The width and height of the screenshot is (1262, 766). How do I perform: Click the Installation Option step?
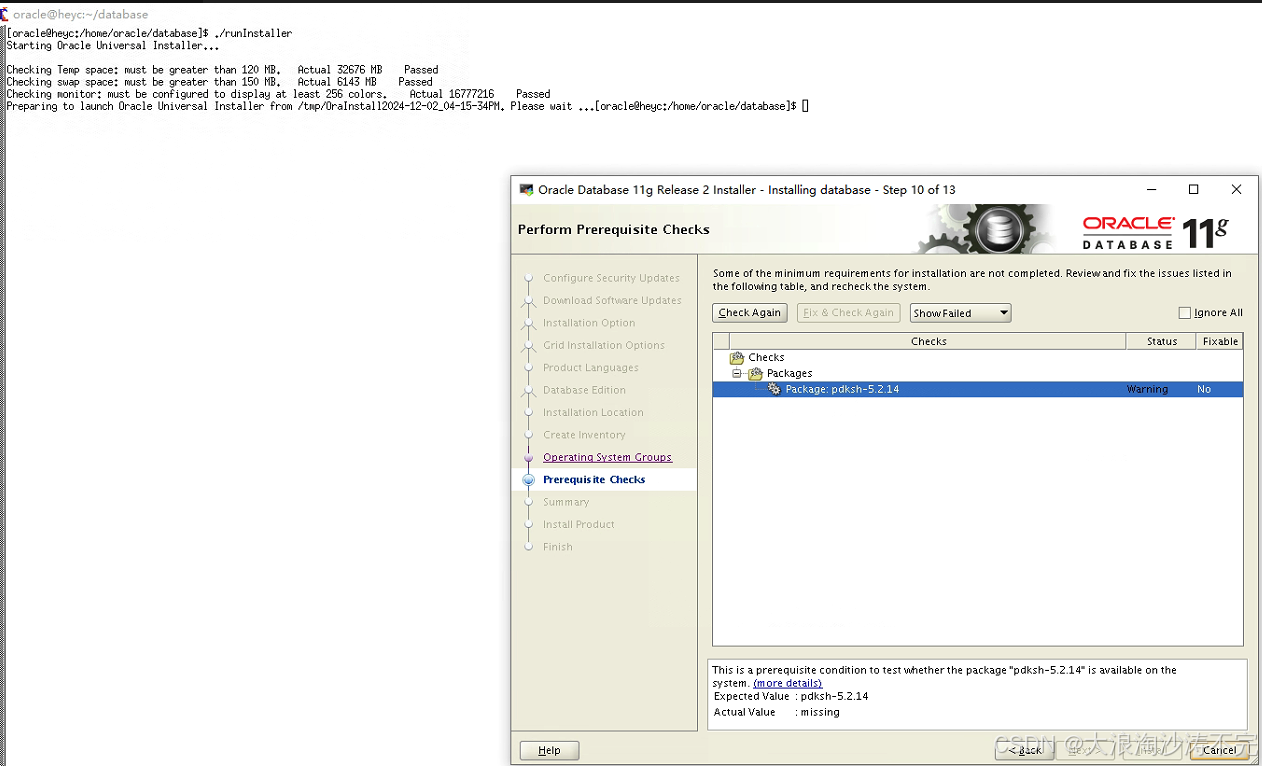589,323
